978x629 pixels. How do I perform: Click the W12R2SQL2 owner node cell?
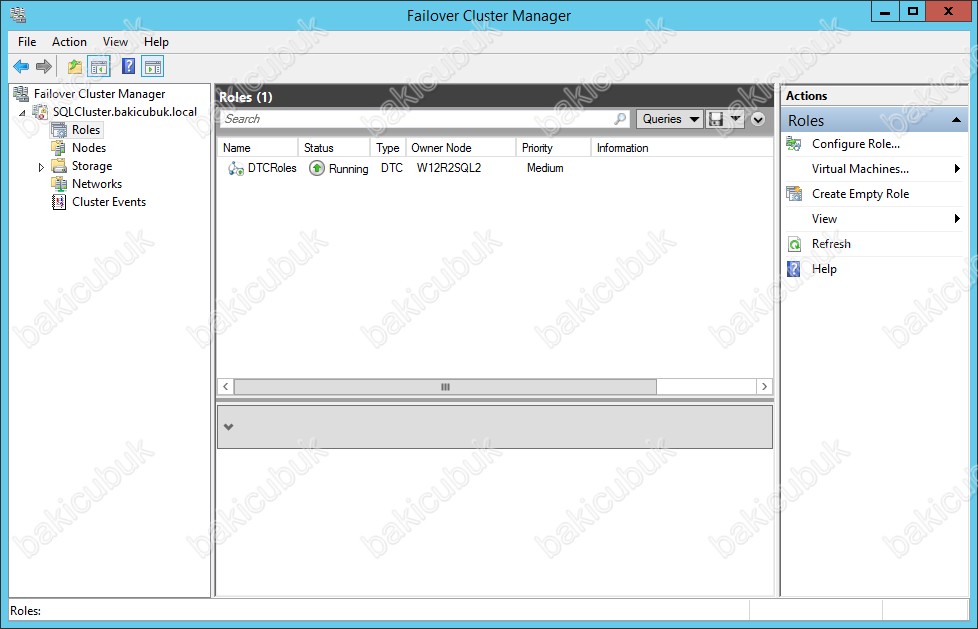[x=449, y=168]
